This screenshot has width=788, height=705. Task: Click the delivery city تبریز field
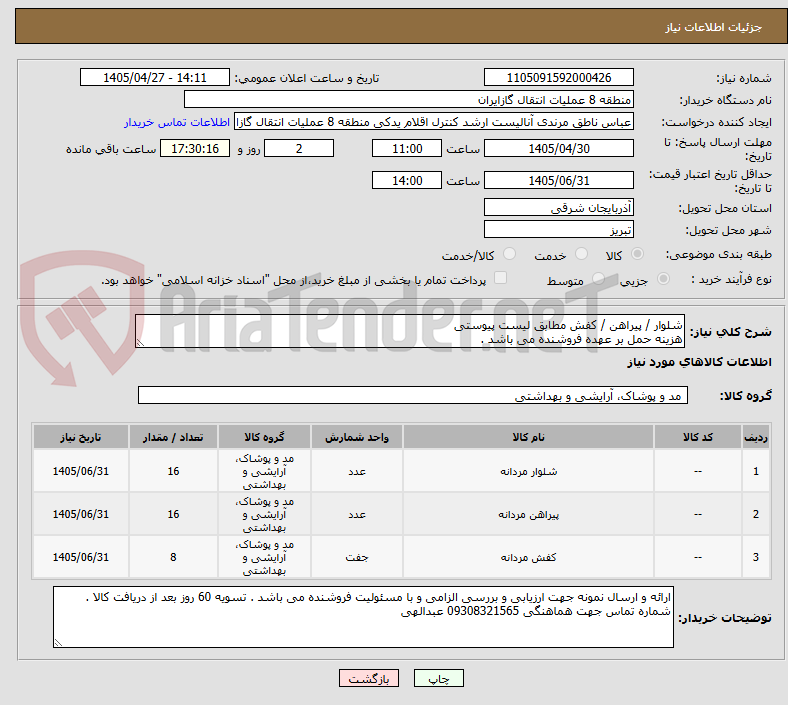[x=559, y=230]
